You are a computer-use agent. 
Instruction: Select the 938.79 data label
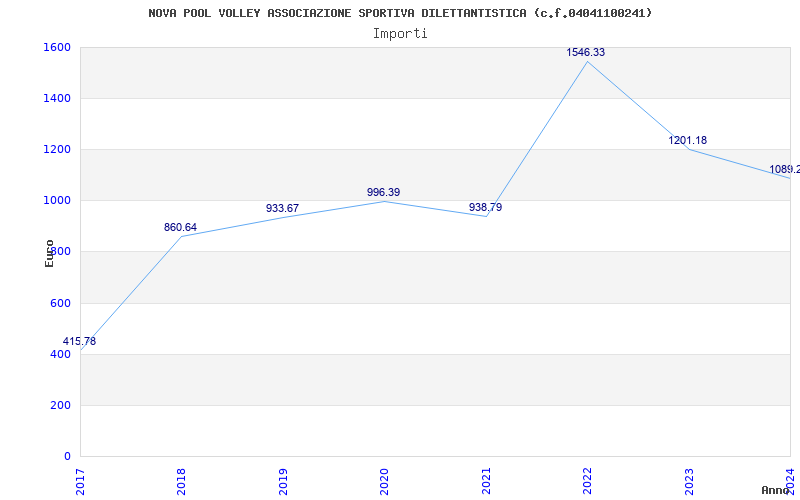click(485, 207)
